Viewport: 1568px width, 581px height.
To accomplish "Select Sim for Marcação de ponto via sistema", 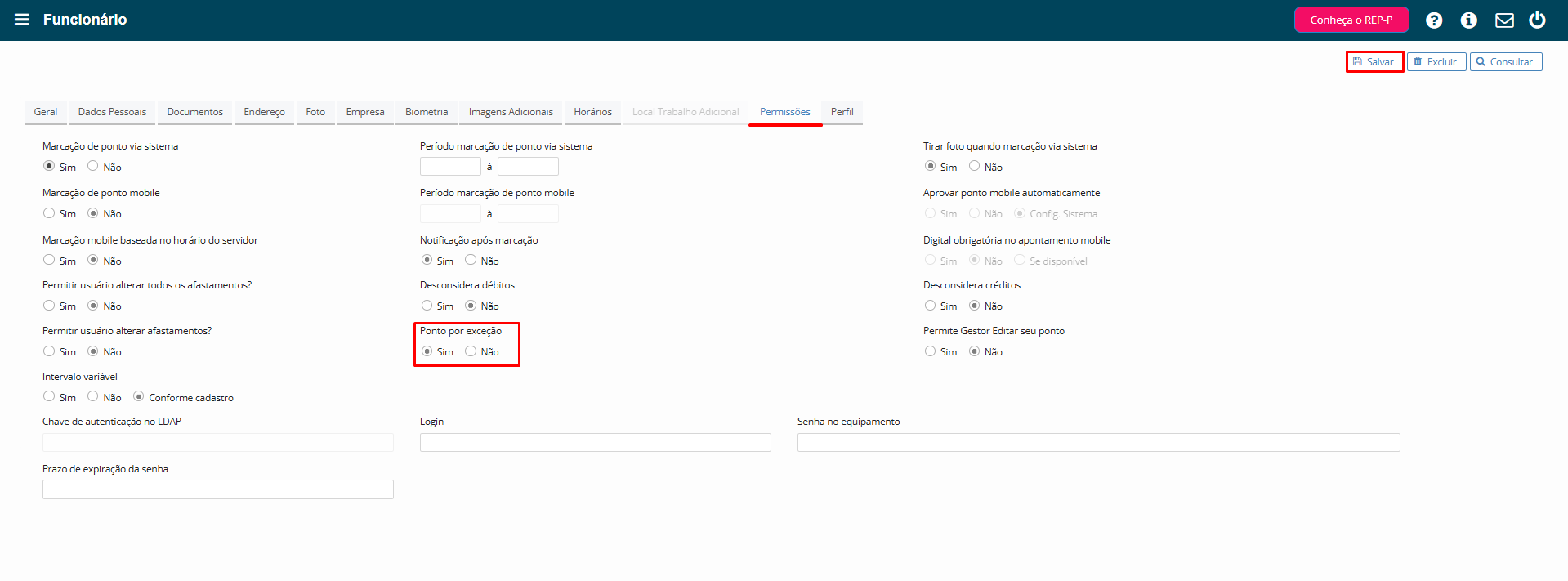I will [x=49, y=166].
